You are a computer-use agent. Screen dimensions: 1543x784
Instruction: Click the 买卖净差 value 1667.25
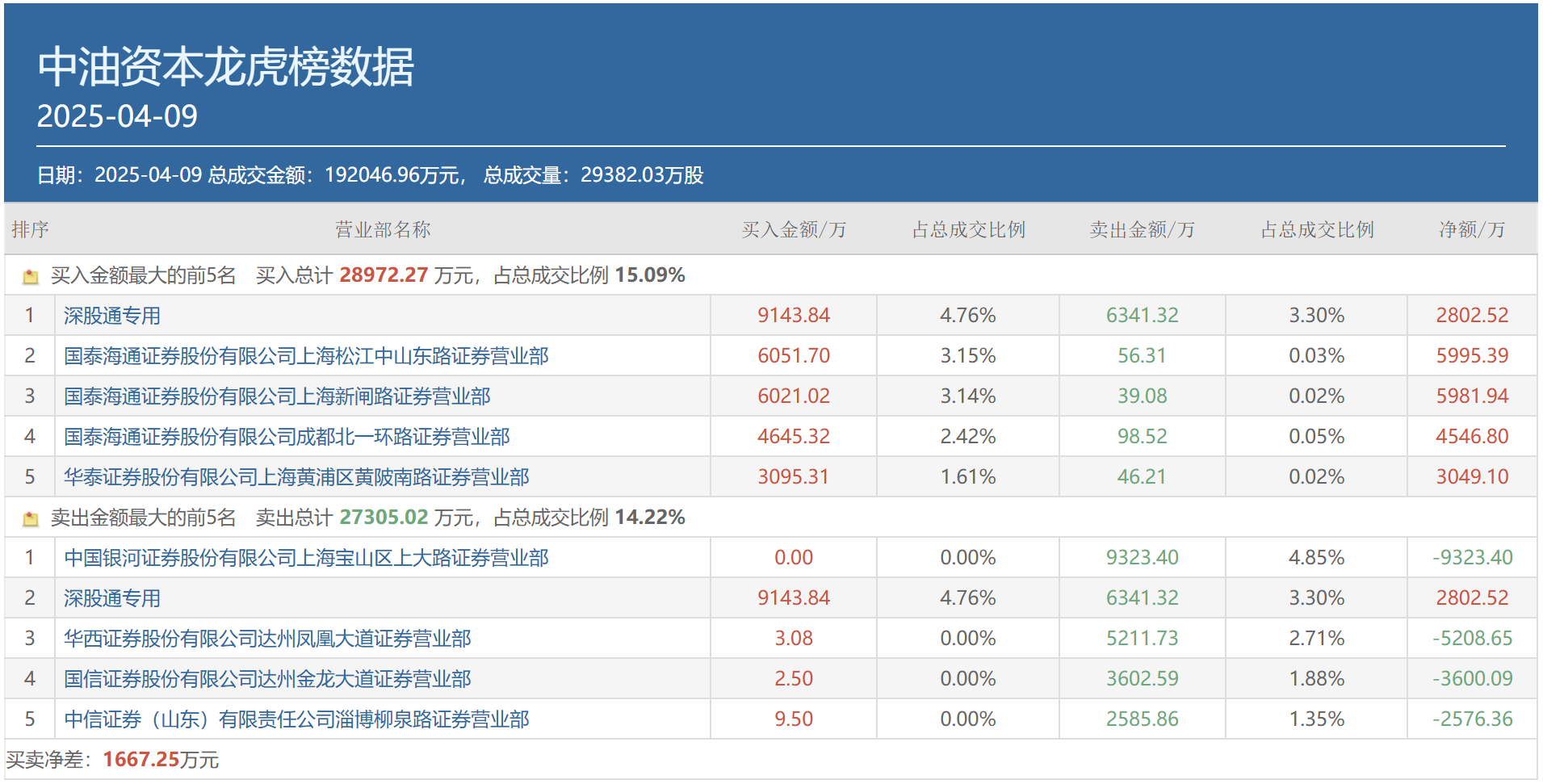[141, 760]
